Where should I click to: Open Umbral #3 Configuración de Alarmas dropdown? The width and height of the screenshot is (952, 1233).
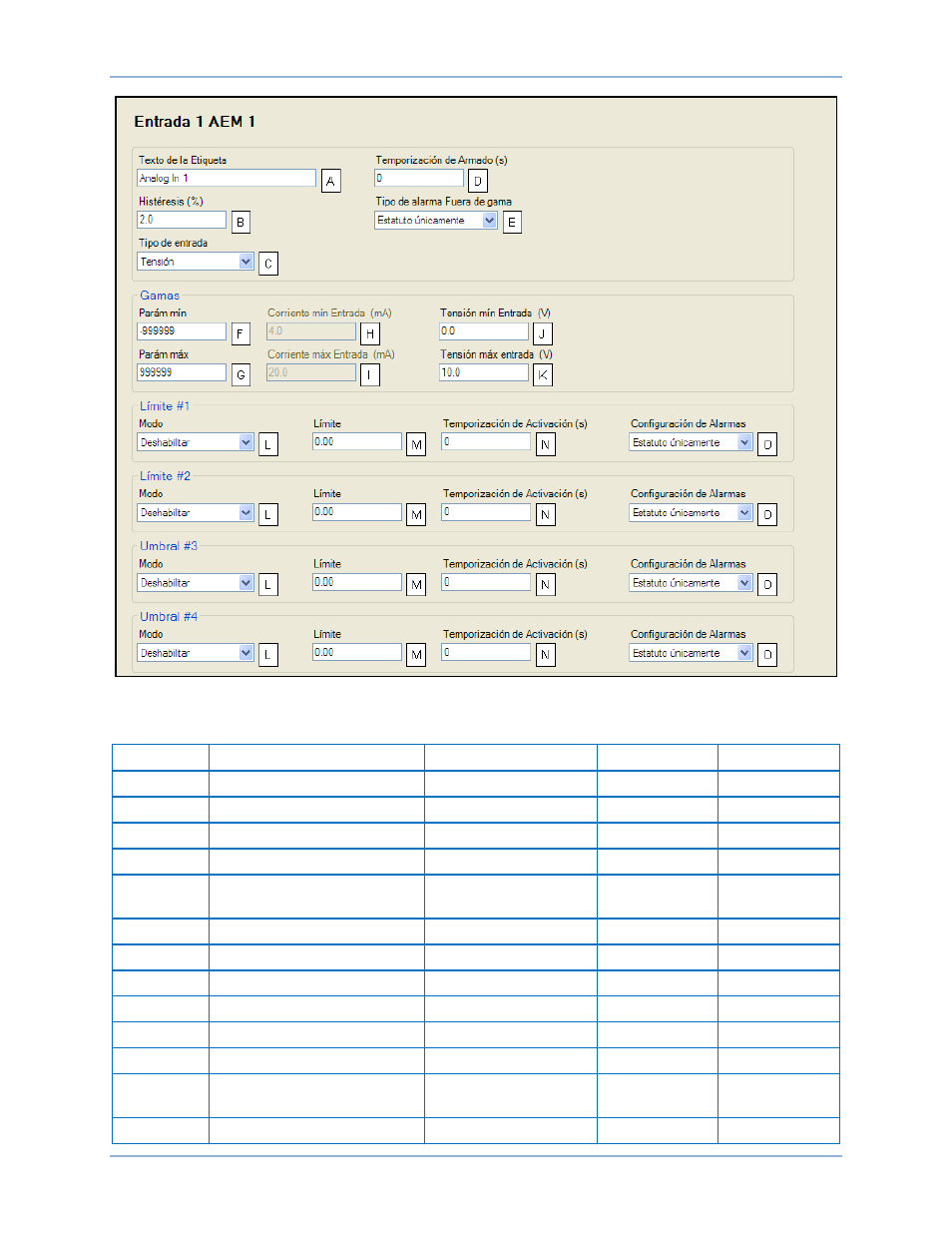(x=691, y=582)
